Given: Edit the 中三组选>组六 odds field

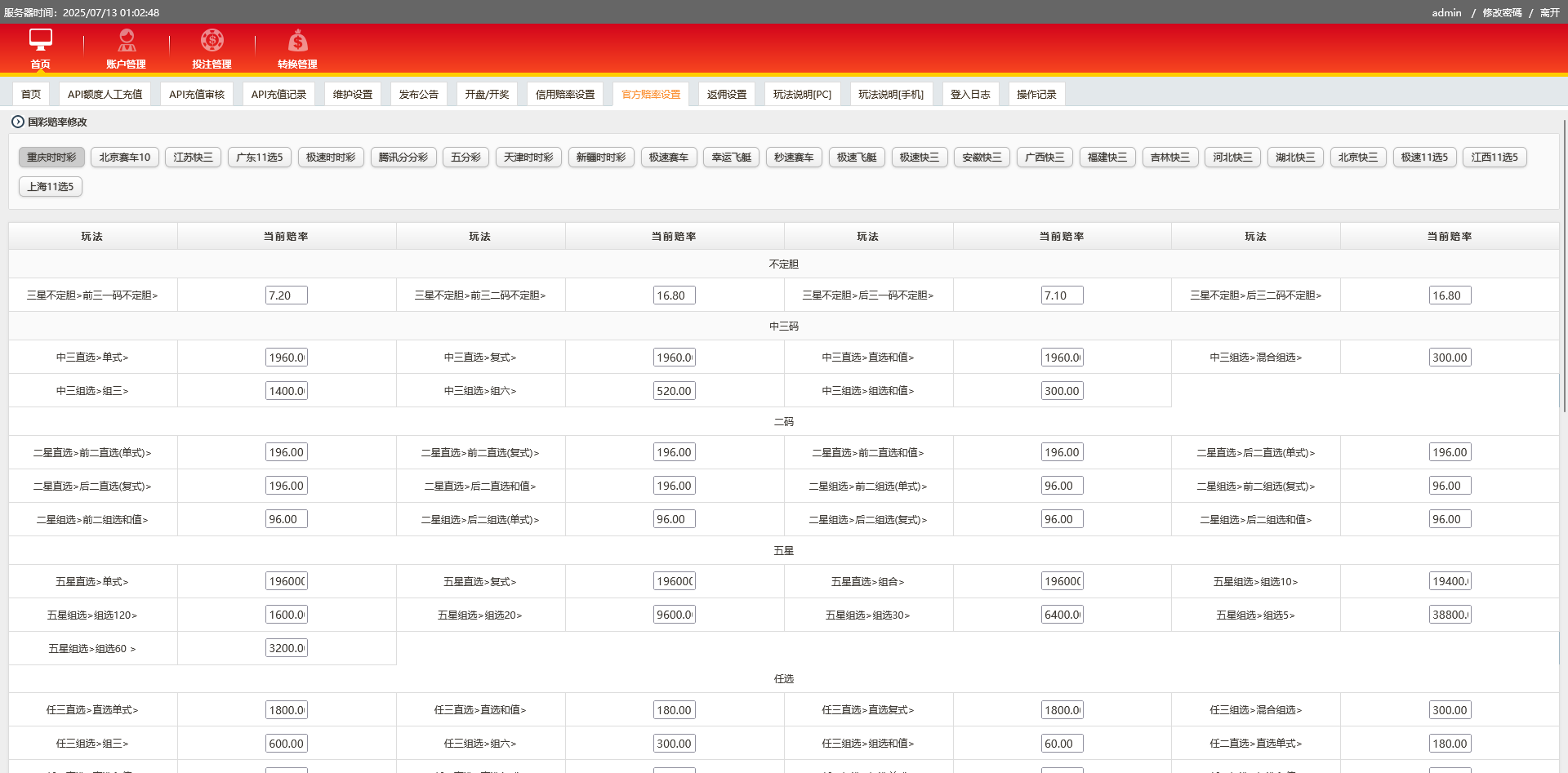Looking at the screenshot, I should click(x=675, y=391).
